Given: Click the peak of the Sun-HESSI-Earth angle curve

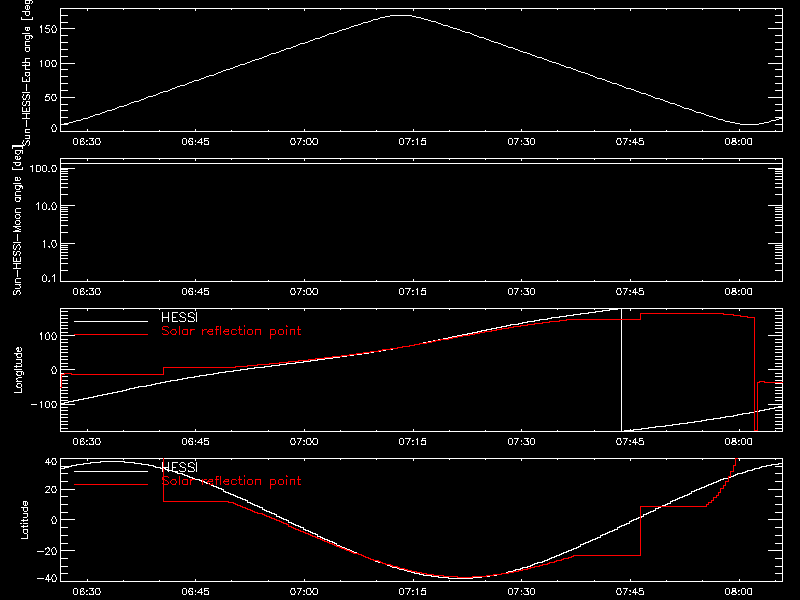Looking at the screenshot, I should click(x=402, y=16).
